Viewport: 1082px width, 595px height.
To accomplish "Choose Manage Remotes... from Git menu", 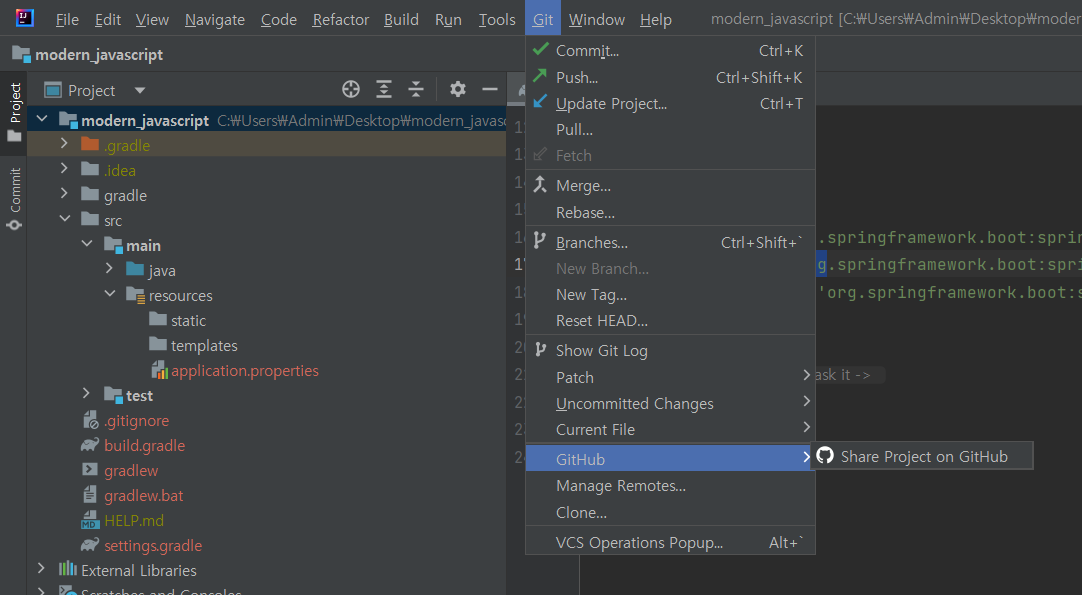I will (620, 486).
